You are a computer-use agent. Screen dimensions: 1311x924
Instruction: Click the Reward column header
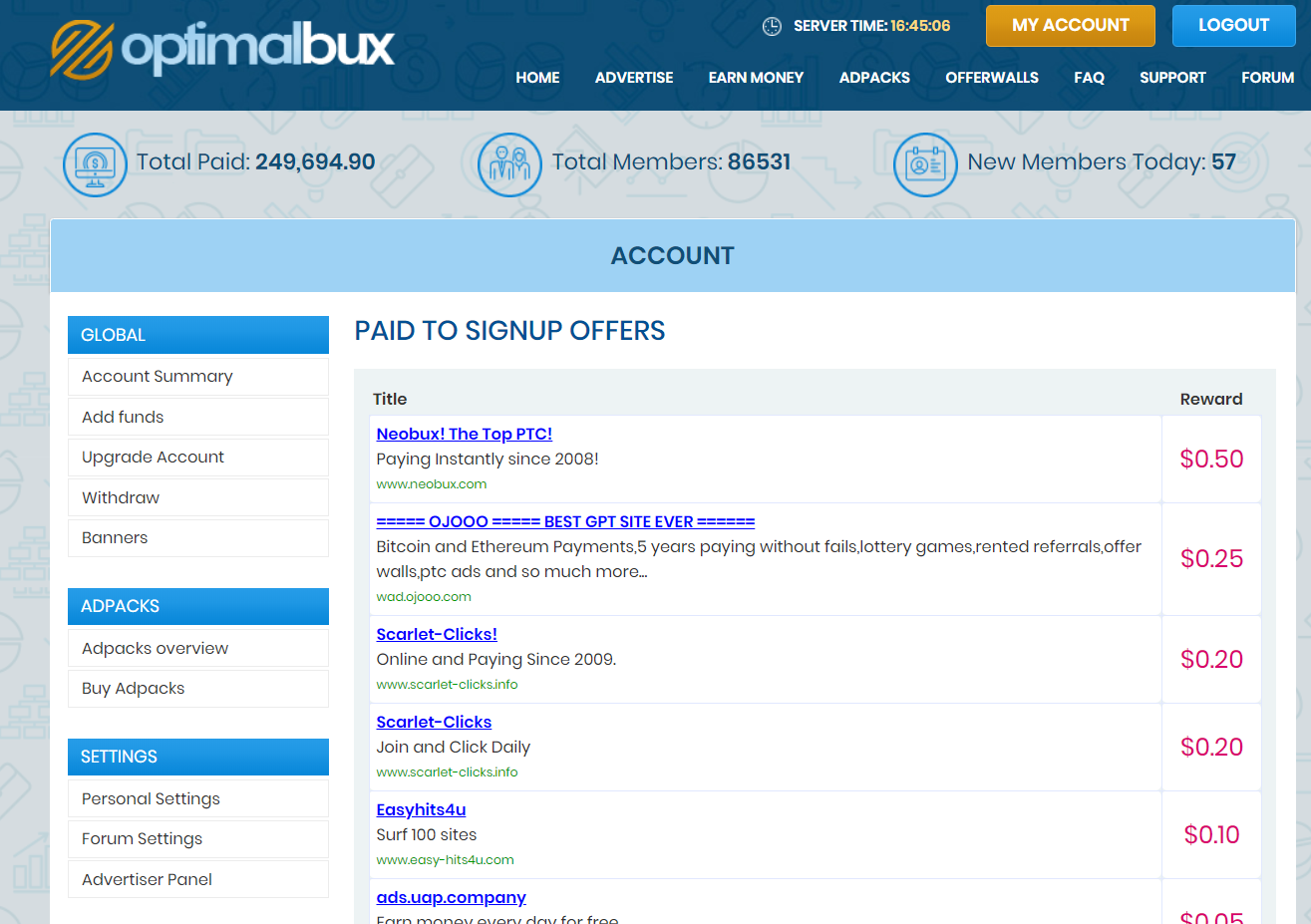[x=1211, y=399]
